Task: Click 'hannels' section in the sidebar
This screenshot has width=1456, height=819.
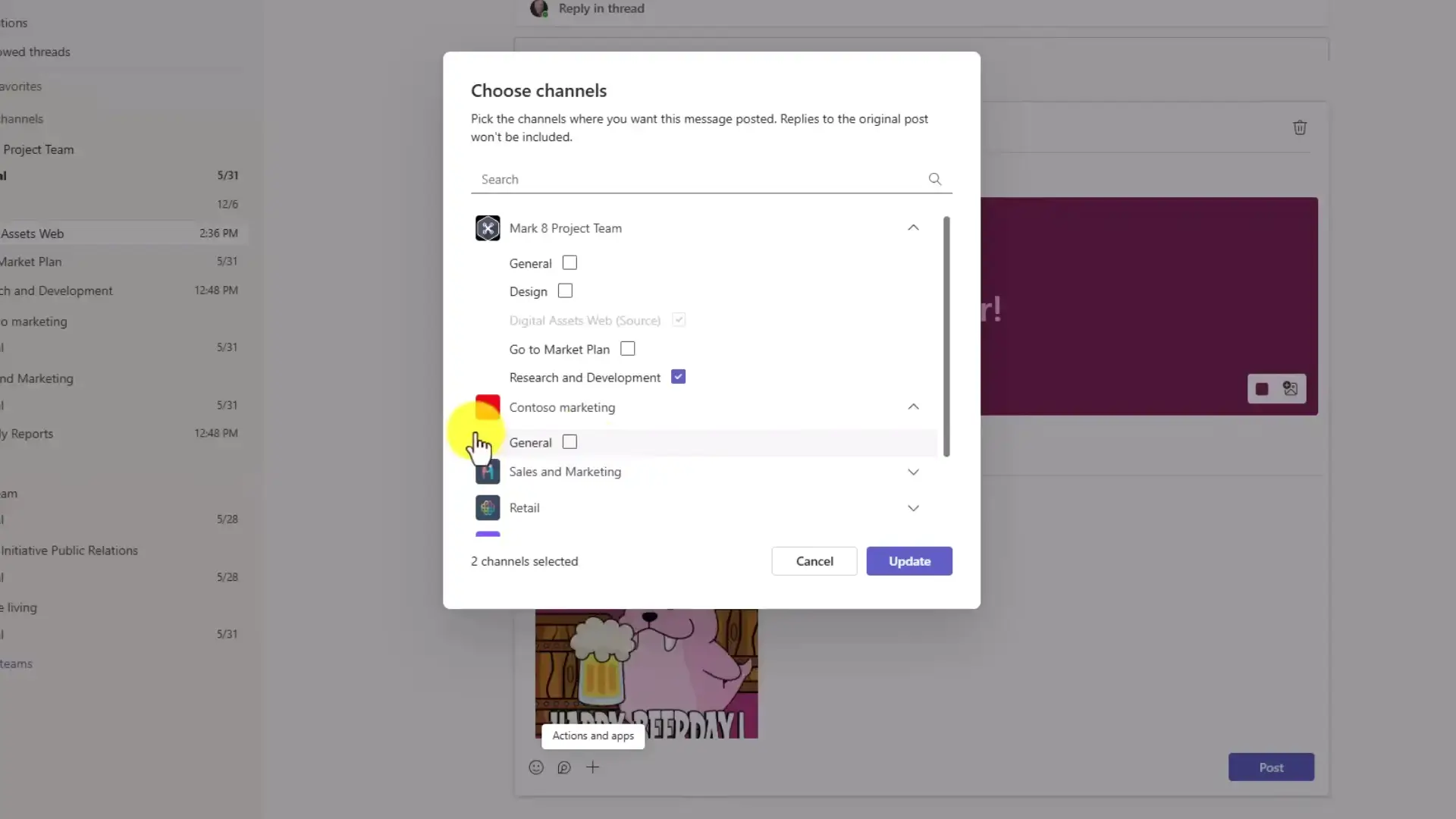Action: 22,119
